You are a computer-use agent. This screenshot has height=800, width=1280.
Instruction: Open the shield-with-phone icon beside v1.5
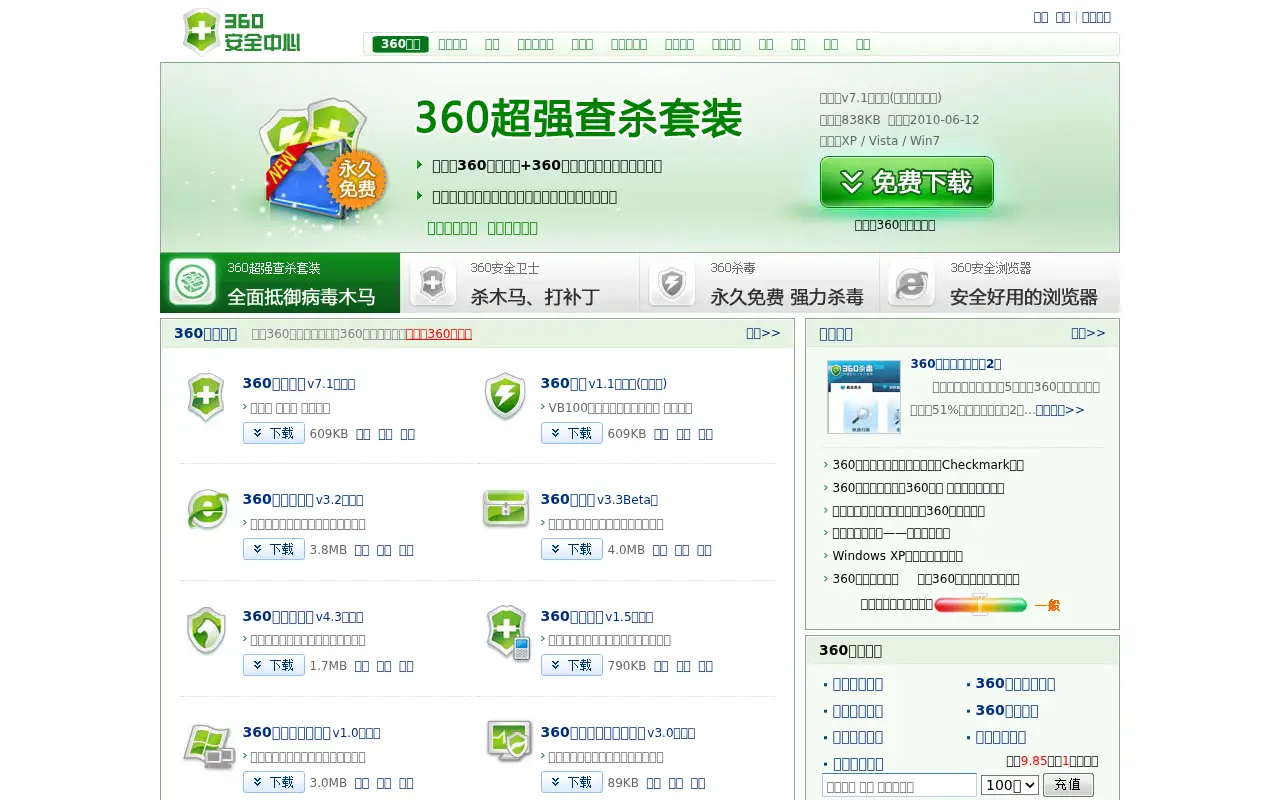[507, 632]
